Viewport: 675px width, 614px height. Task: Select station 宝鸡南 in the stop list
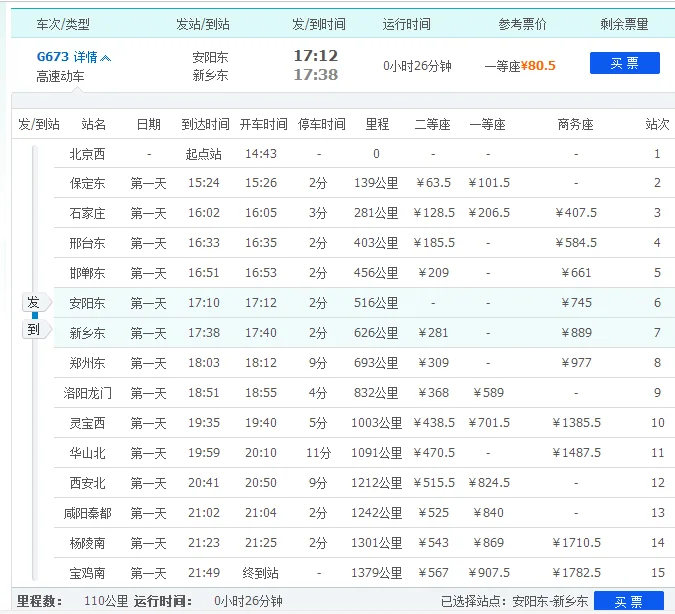87,573
